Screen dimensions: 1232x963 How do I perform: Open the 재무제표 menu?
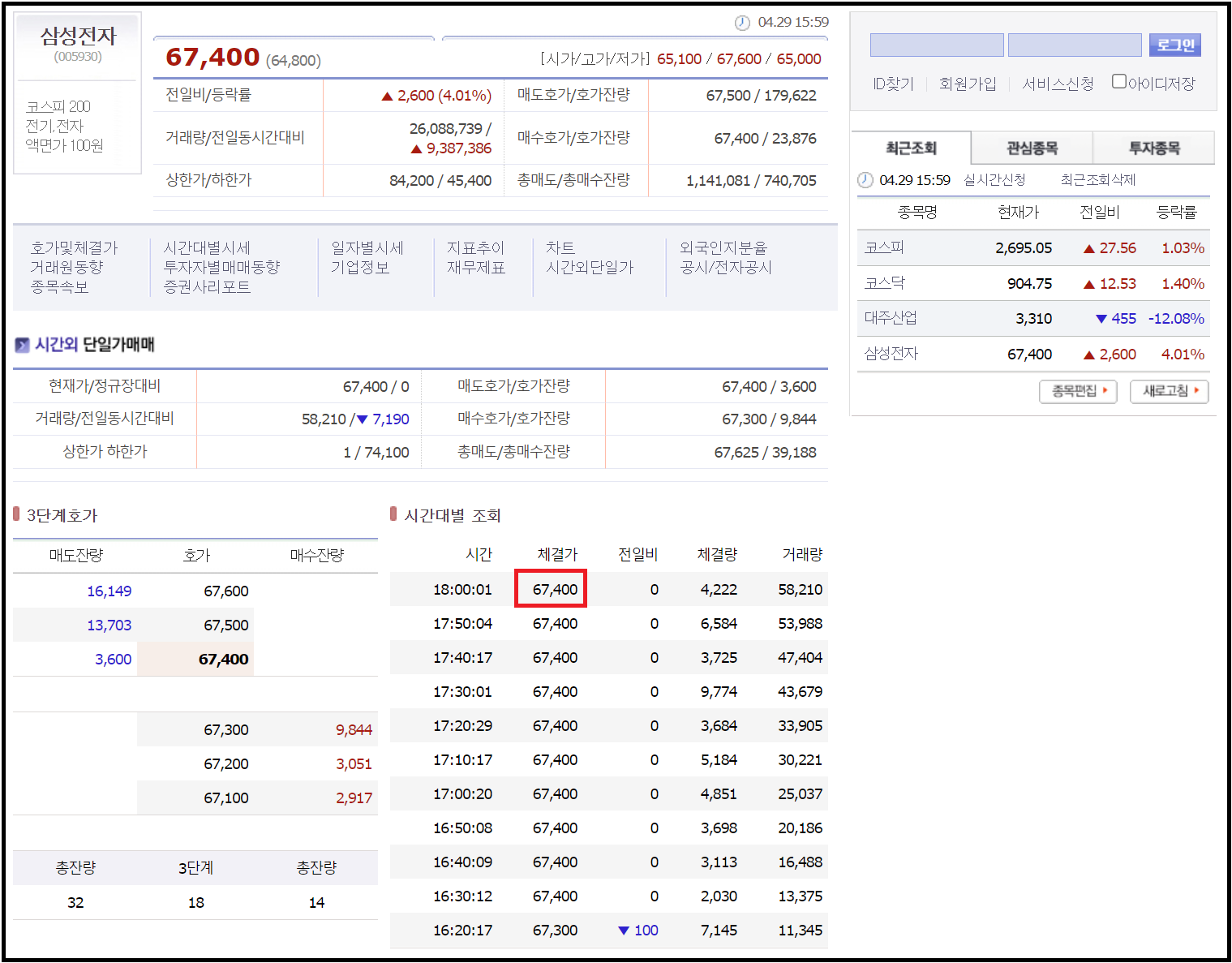click(476, 268)
